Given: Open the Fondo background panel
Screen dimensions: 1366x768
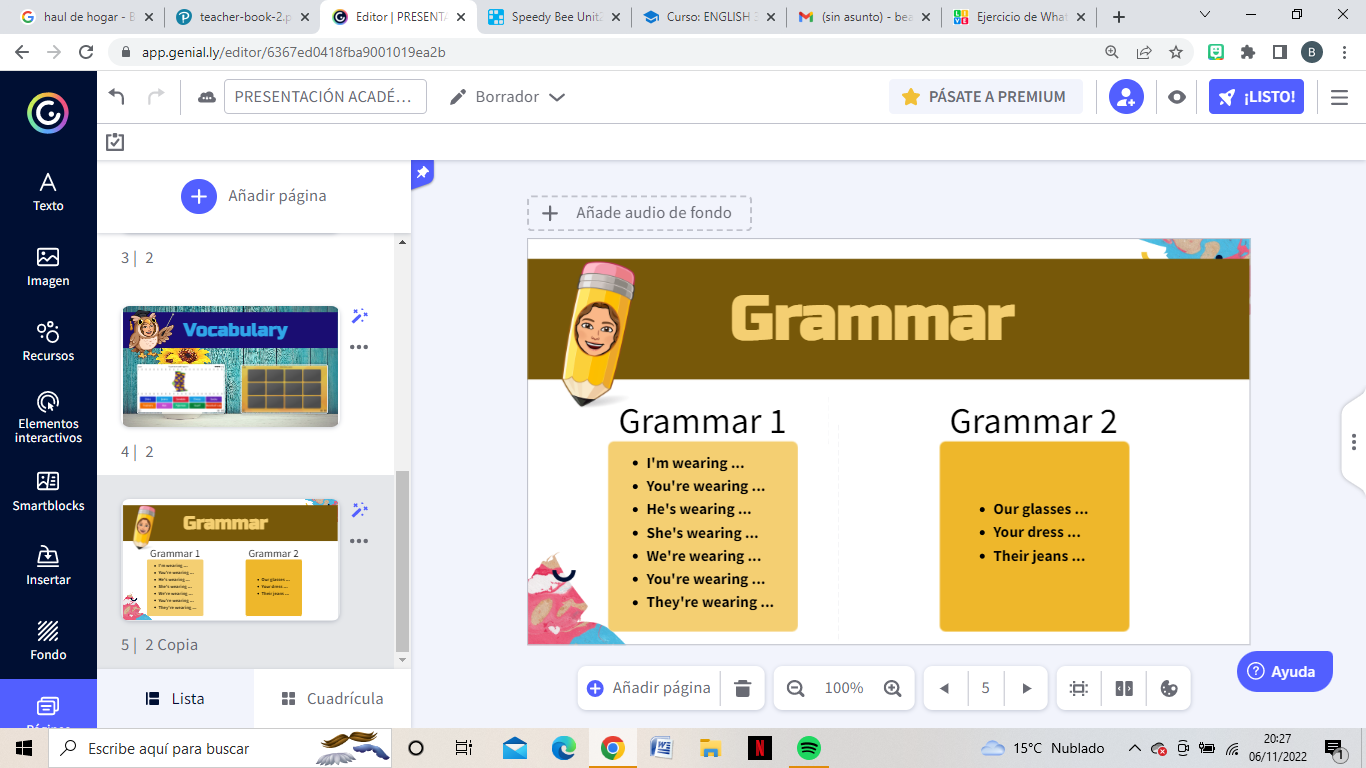Looking at the screenshot, I should 48,640.
